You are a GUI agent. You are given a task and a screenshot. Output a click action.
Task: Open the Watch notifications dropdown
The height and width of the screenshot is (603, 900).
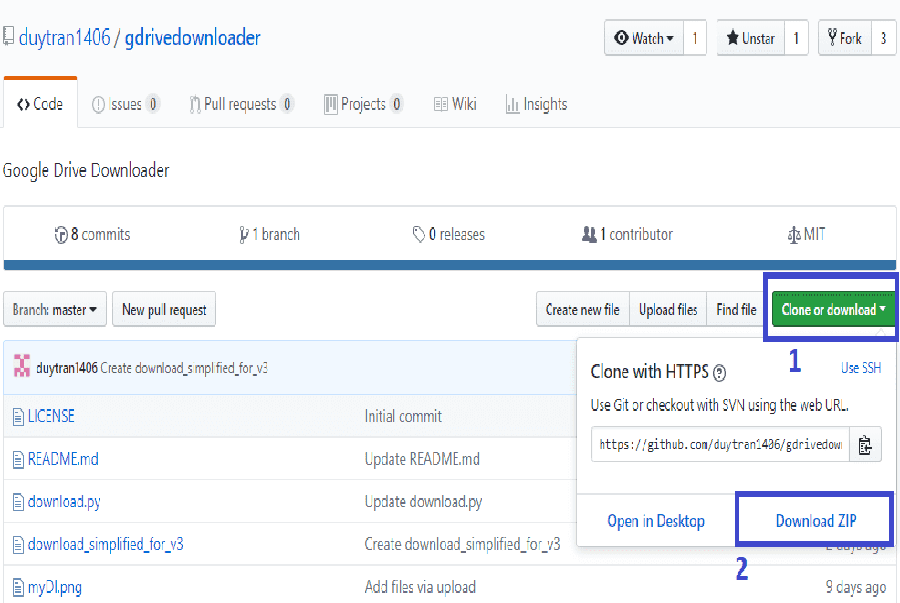click(645, 38)
